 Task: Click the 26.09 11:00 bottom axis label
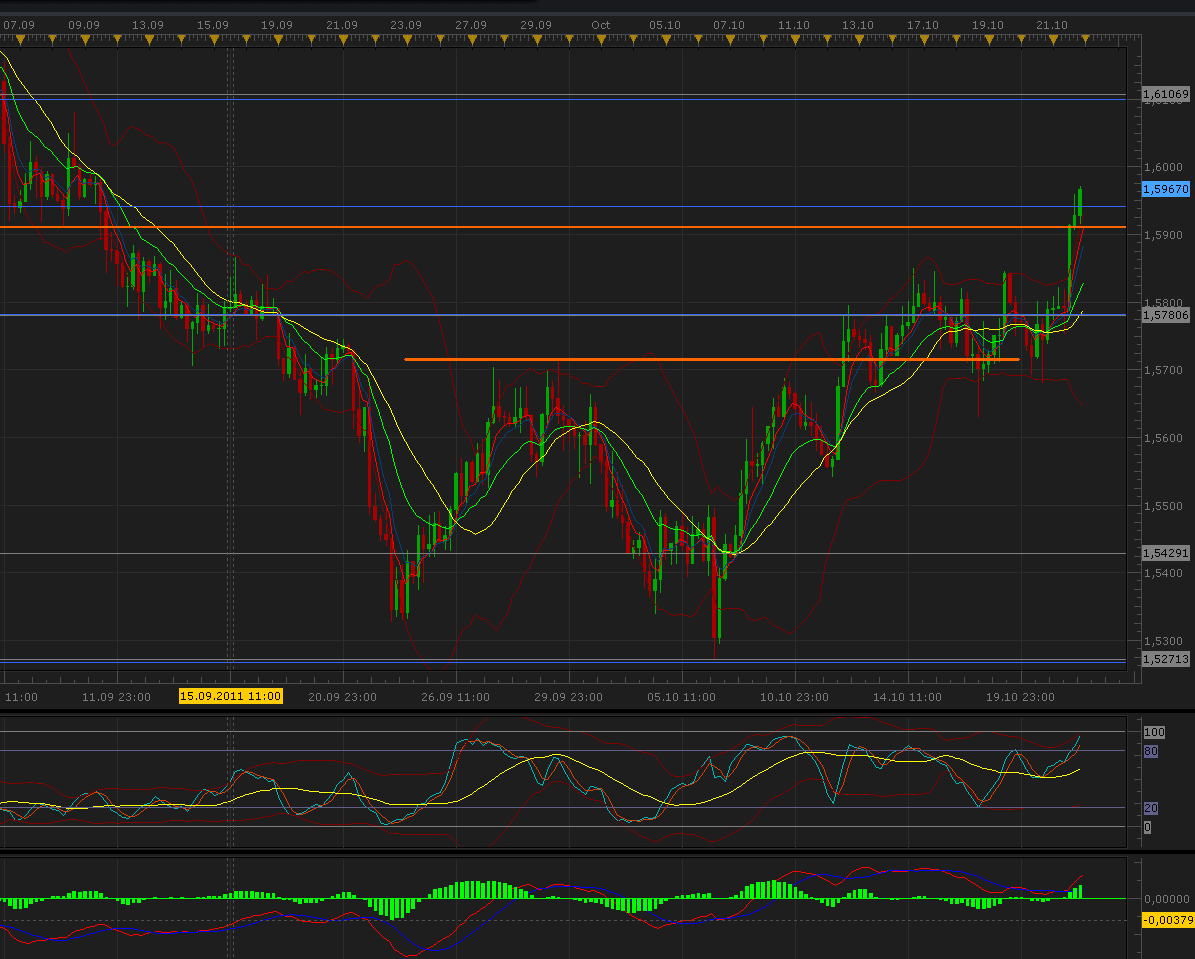pos(456,697)
